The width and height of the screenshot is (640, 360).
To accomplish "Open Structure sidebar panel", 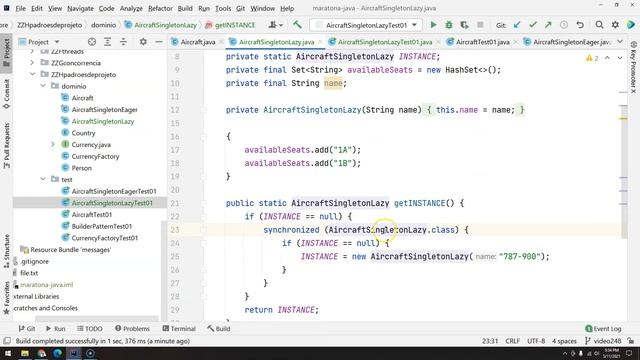I will pyautogui.click(x=7, y=251).
